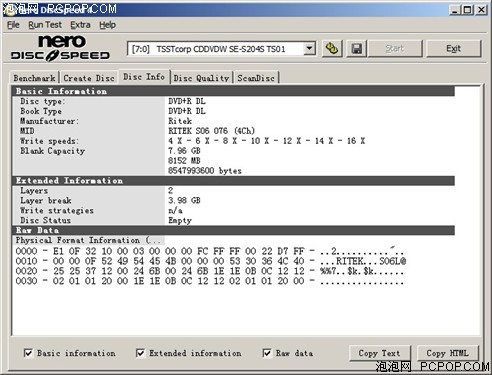The width and height of the screenshot is (492, 375).
Task: Click the Layer break 3.98 GB value
Action: pyautogui.click(x=184, y=200)
